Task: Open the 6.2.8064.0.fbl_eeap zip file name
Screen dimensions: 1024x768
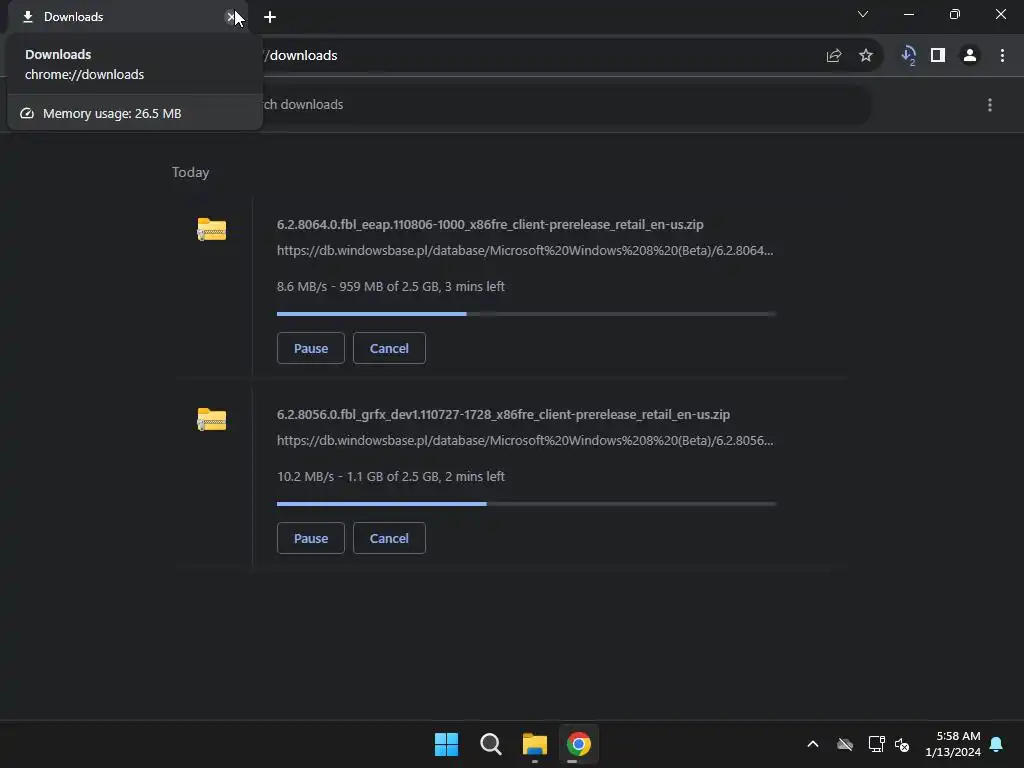Action: (x=490, y=225)
